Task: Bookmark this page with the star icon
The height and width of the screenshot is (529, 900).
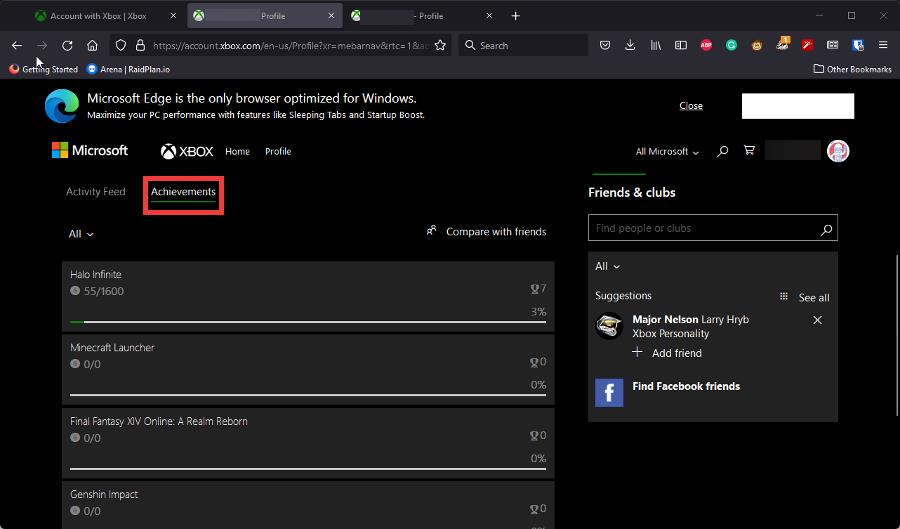Action: (x=440, y=45)
